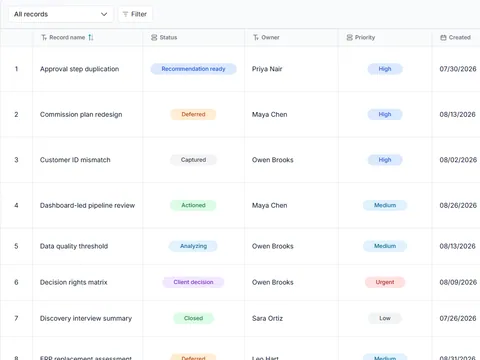Screen dimensions: 480x360
Task: Click the 'Captured' status tag
Action: point(193,160)
